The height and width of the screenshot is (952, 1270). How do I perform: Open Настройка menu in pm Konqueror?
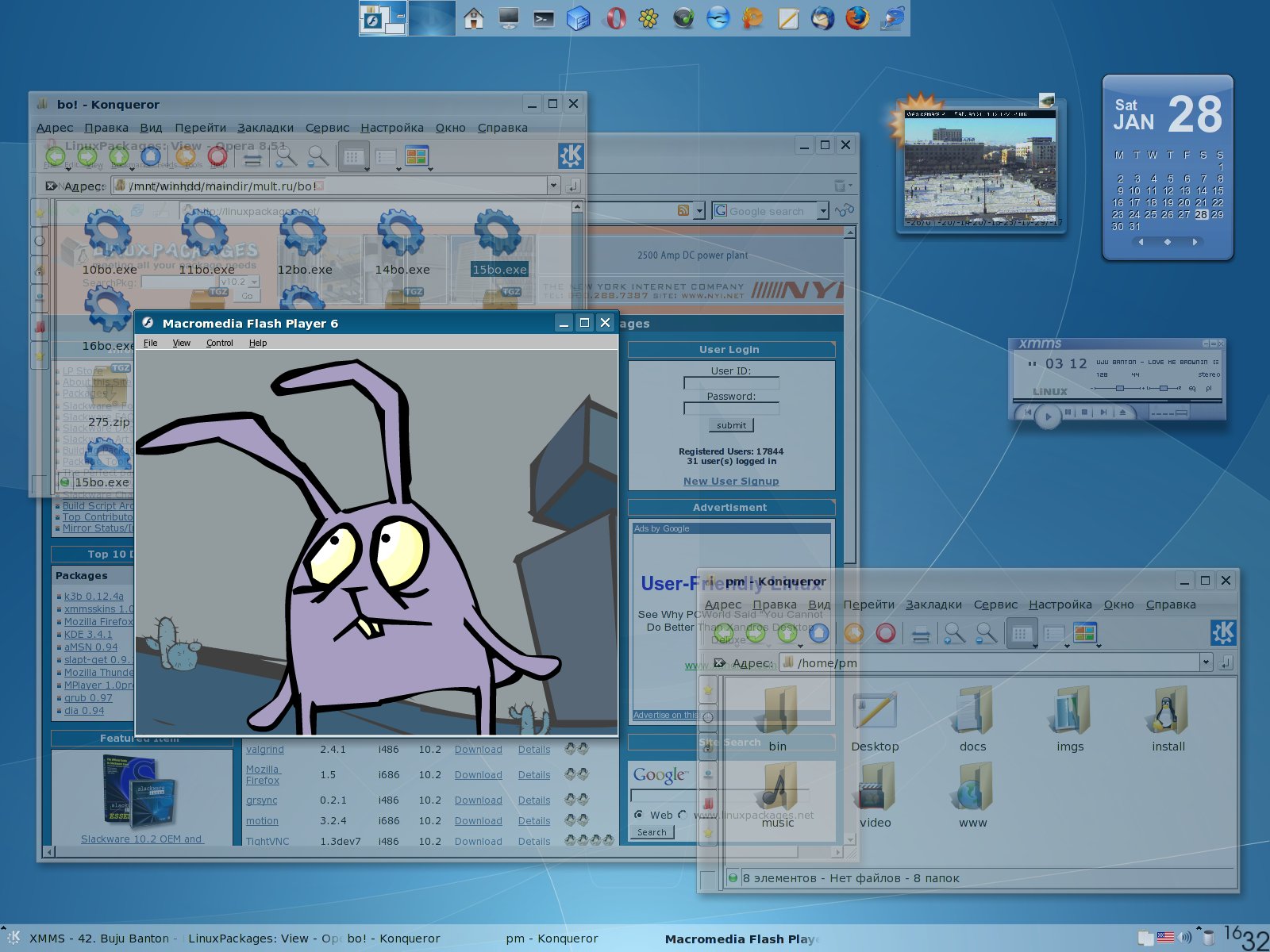[1060, 605]
